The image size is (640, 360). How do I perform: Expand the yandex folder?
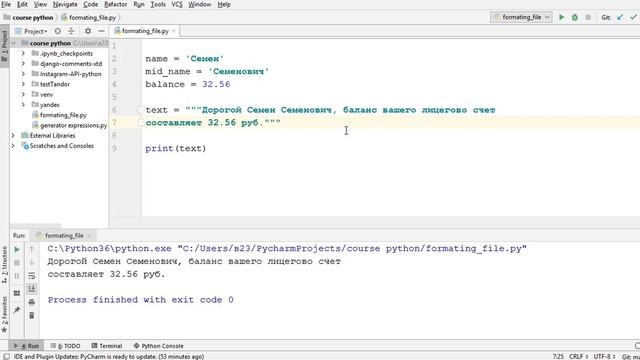(x=23, y=104)
